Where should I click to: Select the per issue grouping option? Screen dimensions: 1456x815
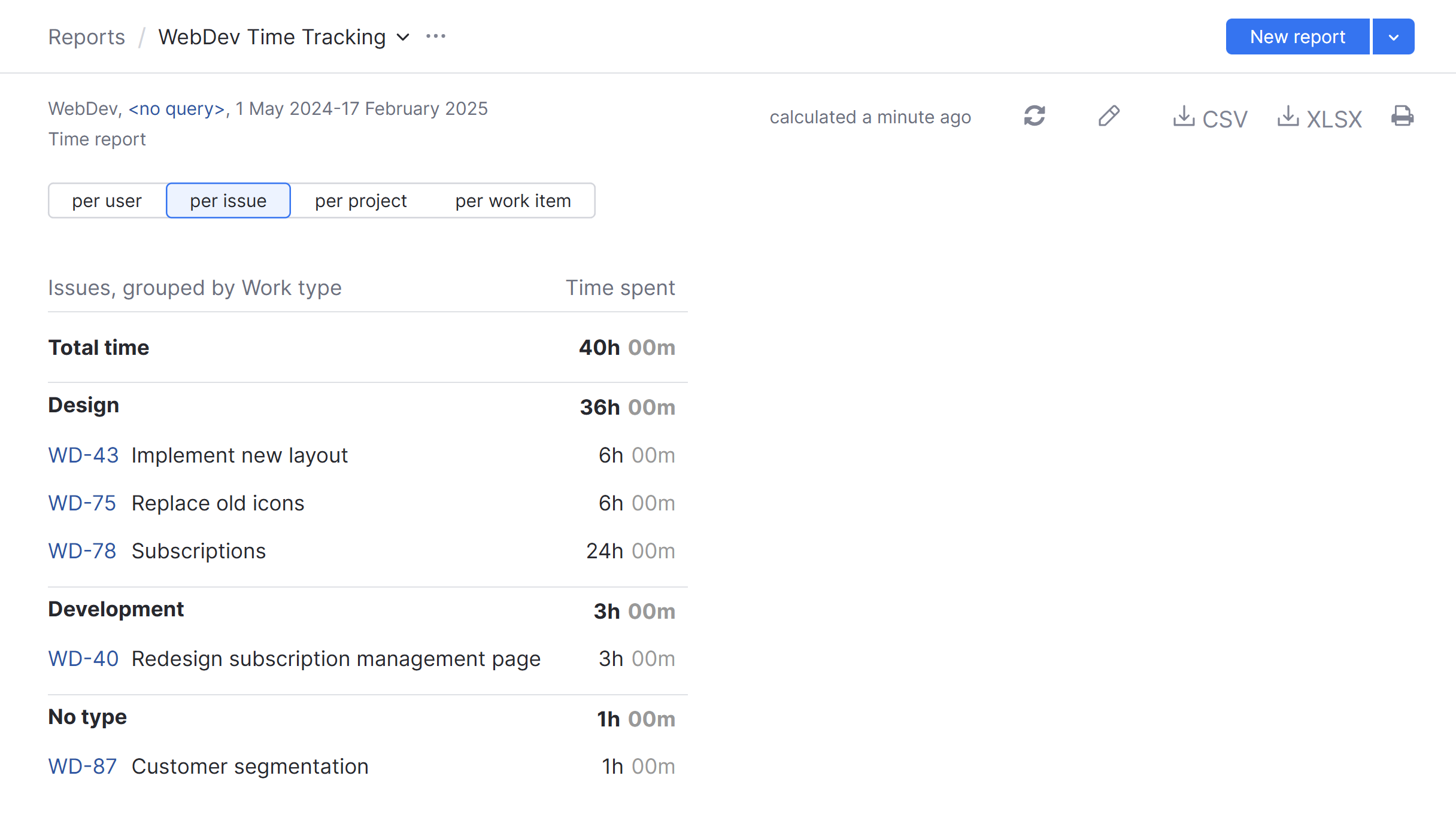tap(228, 200)
